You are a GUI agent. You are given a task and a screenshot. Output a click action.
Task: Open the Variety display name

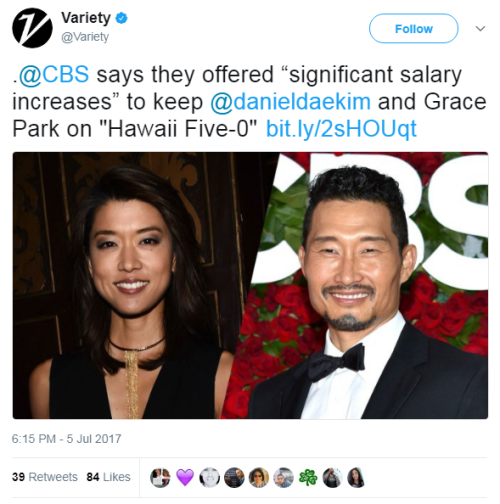[86, 18]
